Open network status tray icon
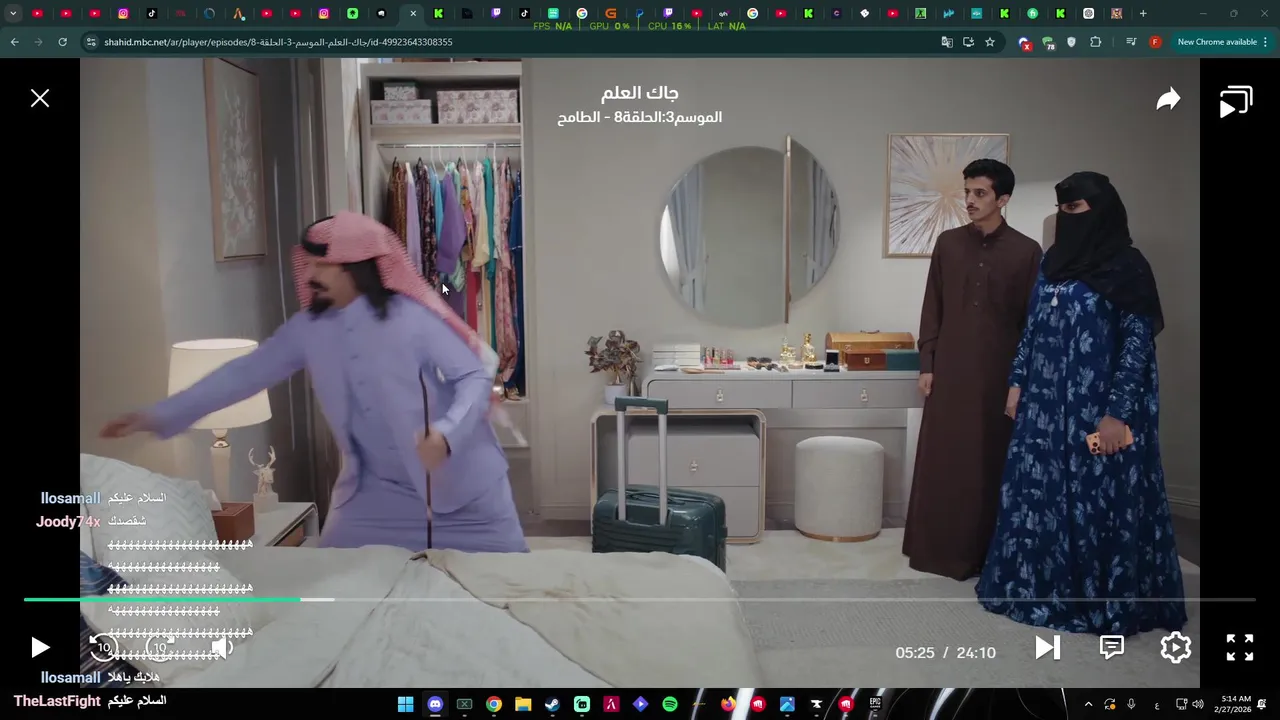1280x720 pixels. tap(1181, 704)
